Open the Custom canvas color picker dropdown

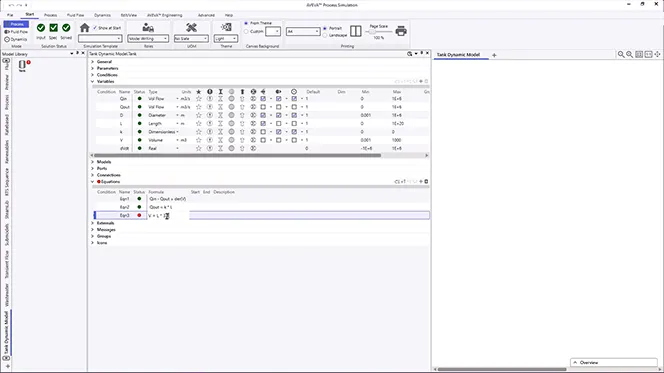coord(273,31)
